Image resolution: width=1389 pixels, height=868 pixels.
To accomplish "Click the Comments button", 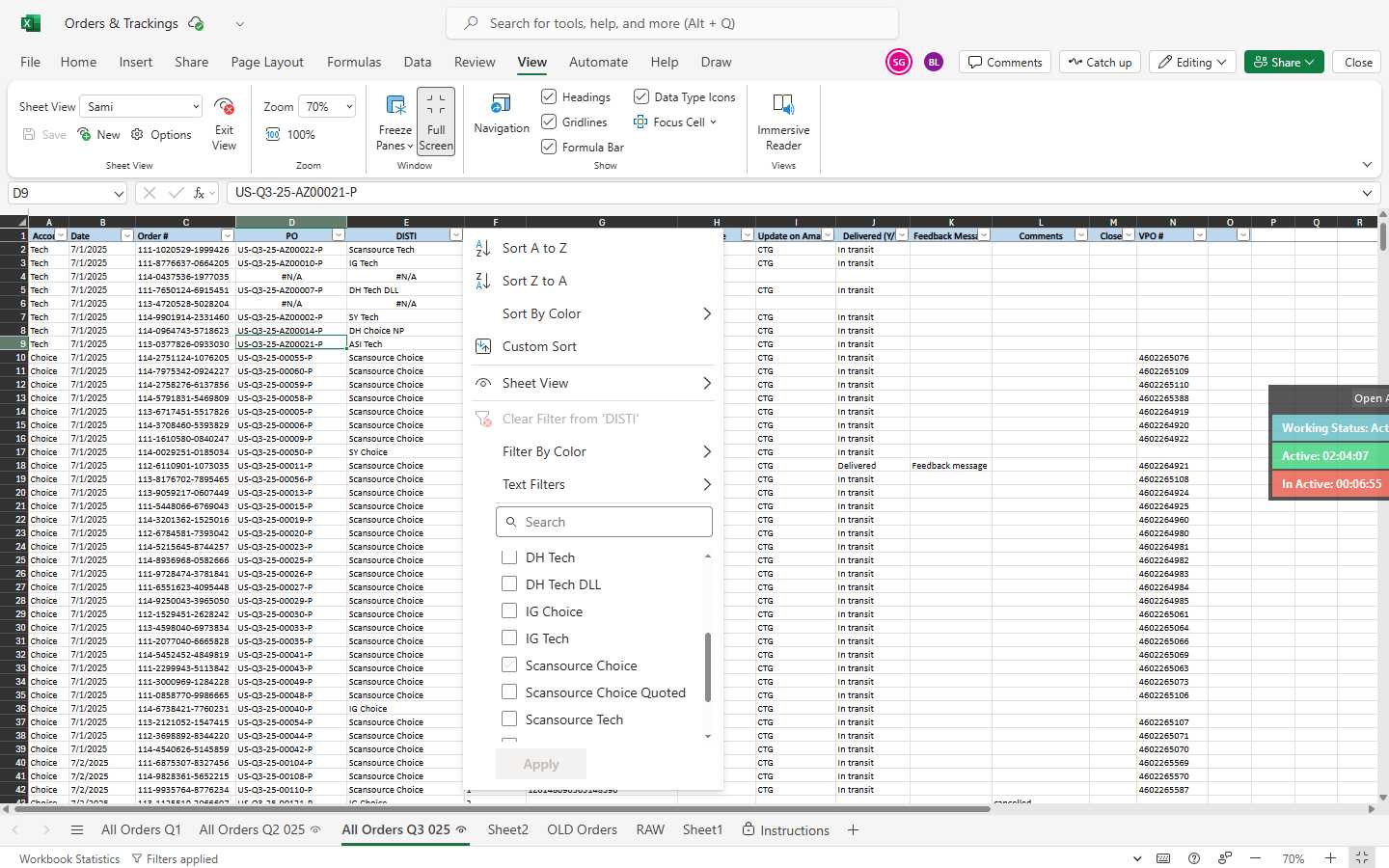I will click(x=1005, y=62).
